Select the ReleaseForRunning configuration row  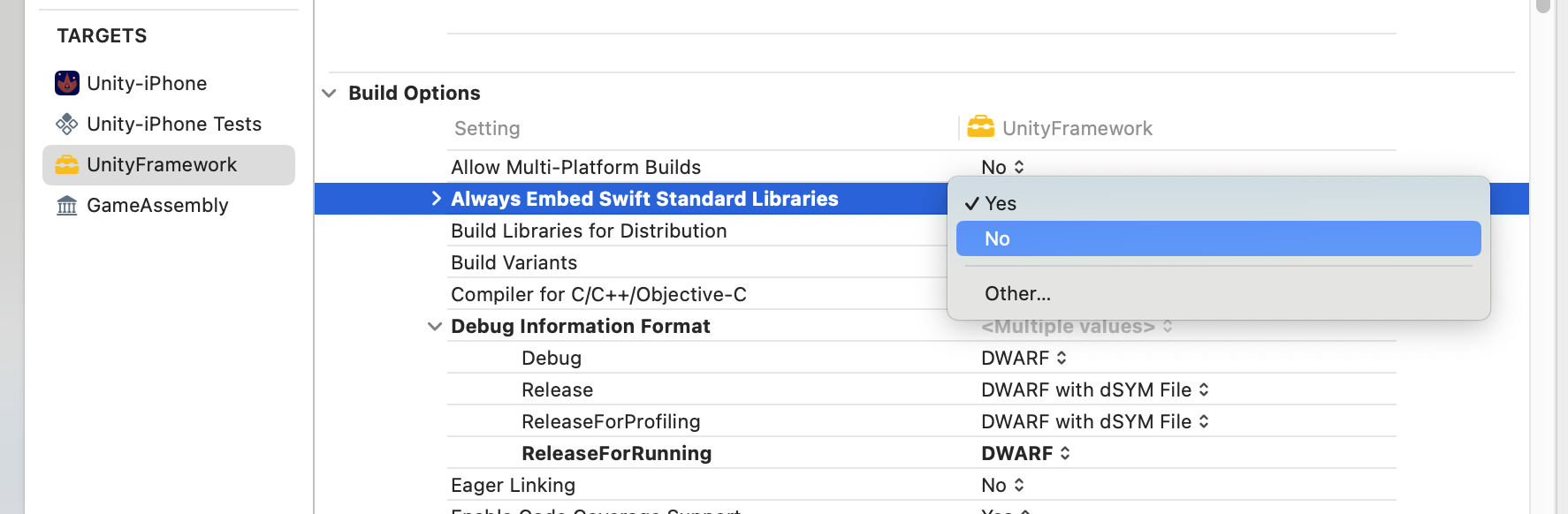point(616,453)
